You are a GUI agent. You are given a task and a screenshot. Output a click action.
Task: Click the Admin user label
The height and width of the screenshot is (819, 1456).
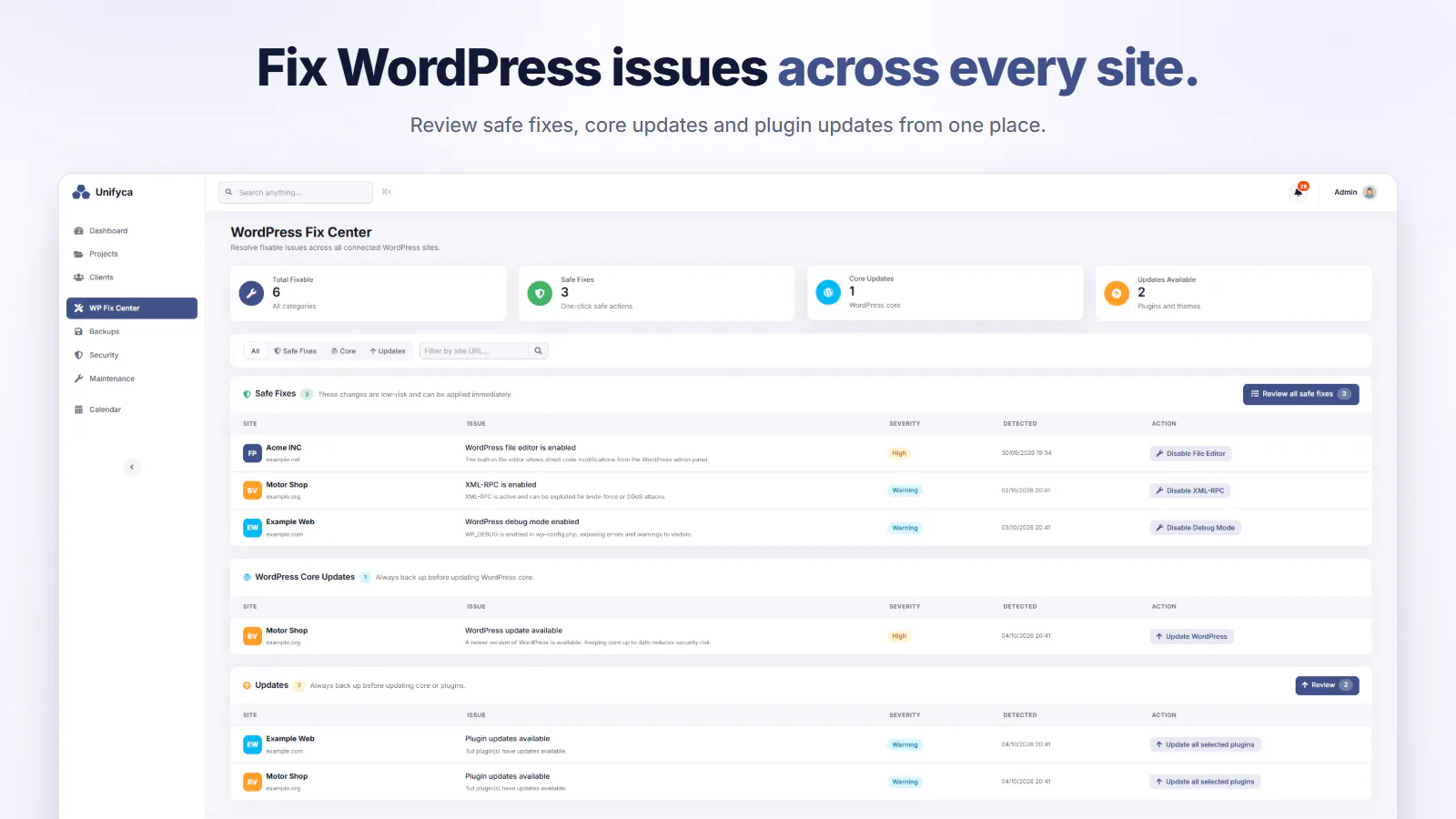coord(1345,192)
